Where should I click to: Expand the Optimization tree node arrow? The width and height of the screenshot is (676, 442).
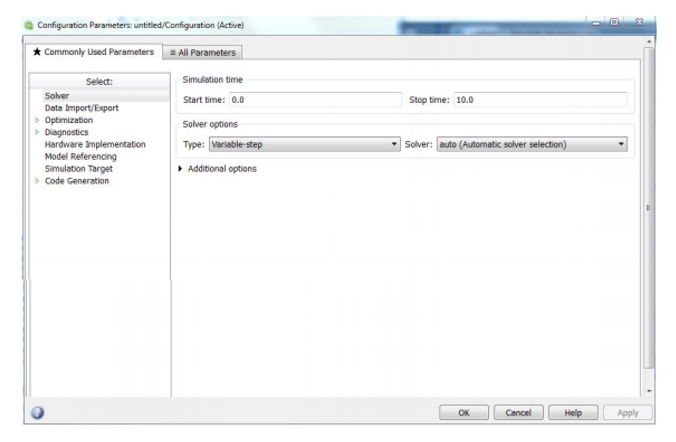(37, 120)
